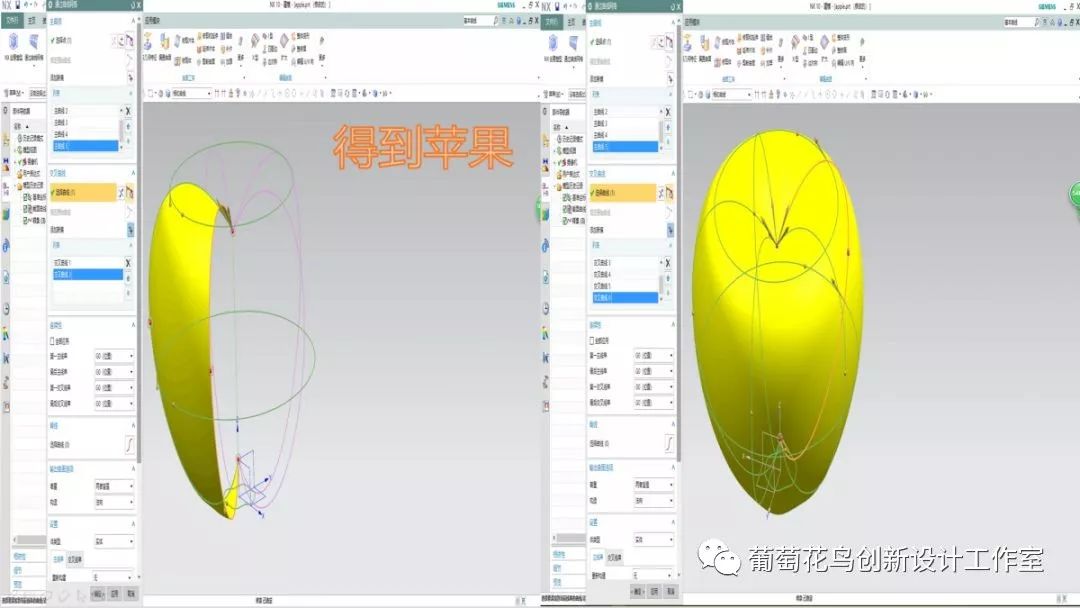Open 第一交叉线串 continuity dropdown, left dialog
1080x608 pixels.
[114, 388]
